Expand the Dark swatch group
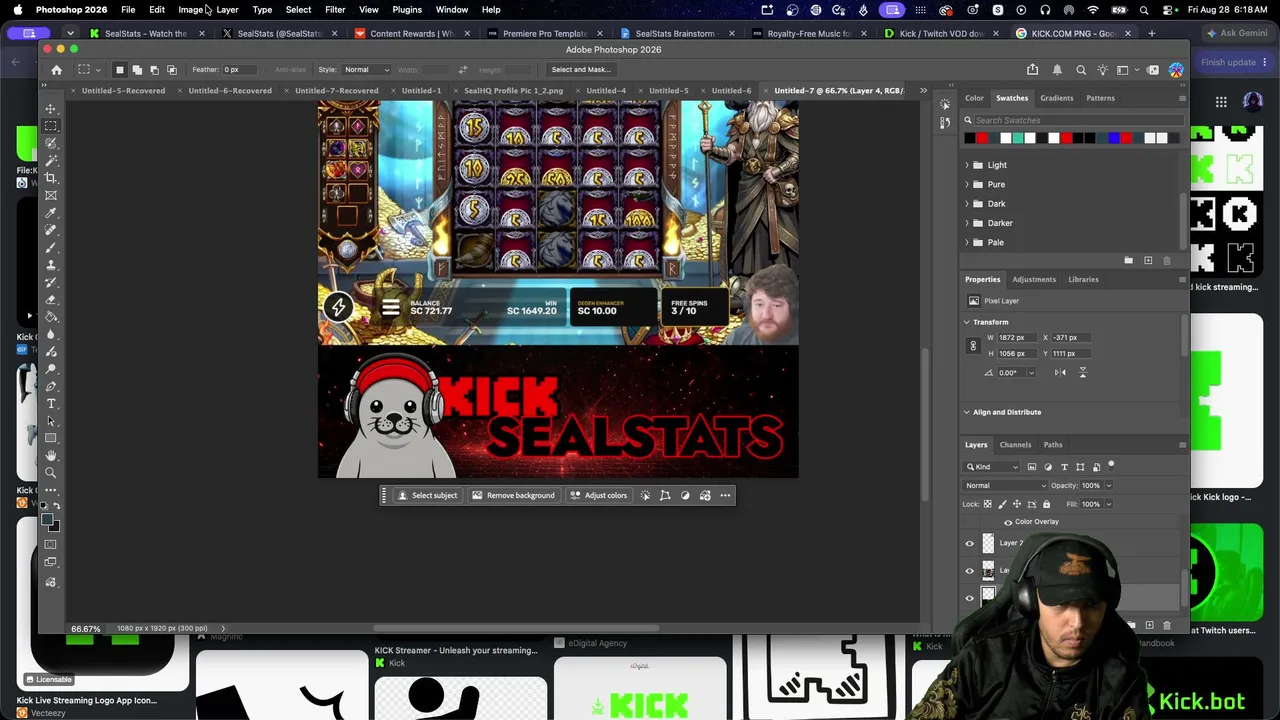The image size is (1280, 720). coord(967,204)
